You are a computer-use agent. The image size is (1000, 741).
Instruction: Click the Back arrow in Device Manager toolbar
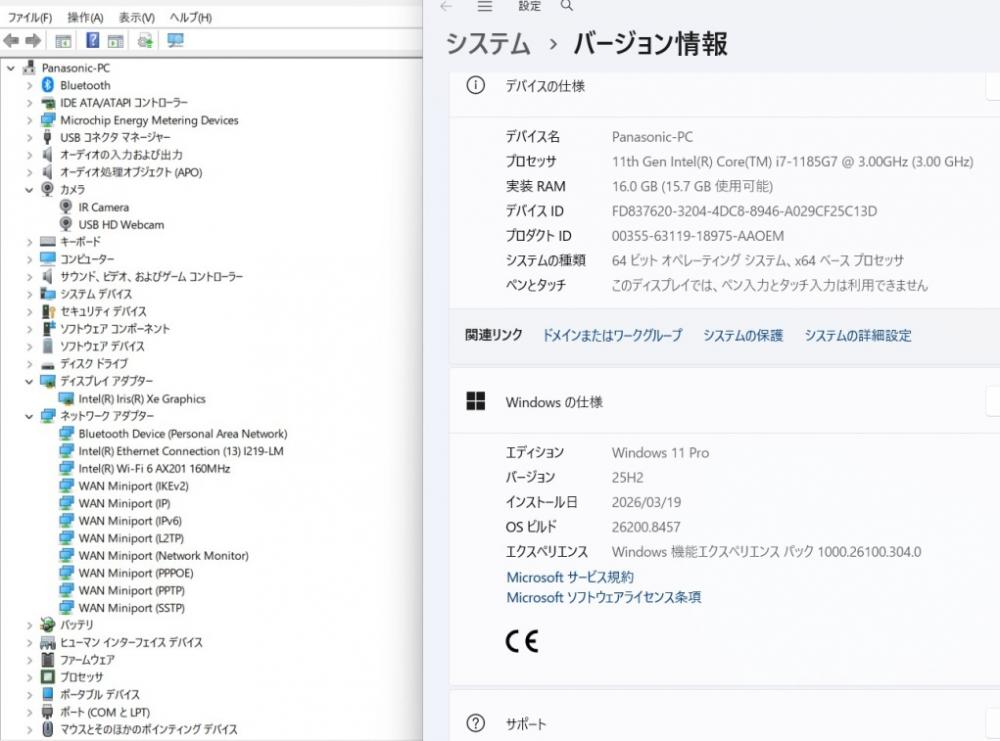coord(11,41)
